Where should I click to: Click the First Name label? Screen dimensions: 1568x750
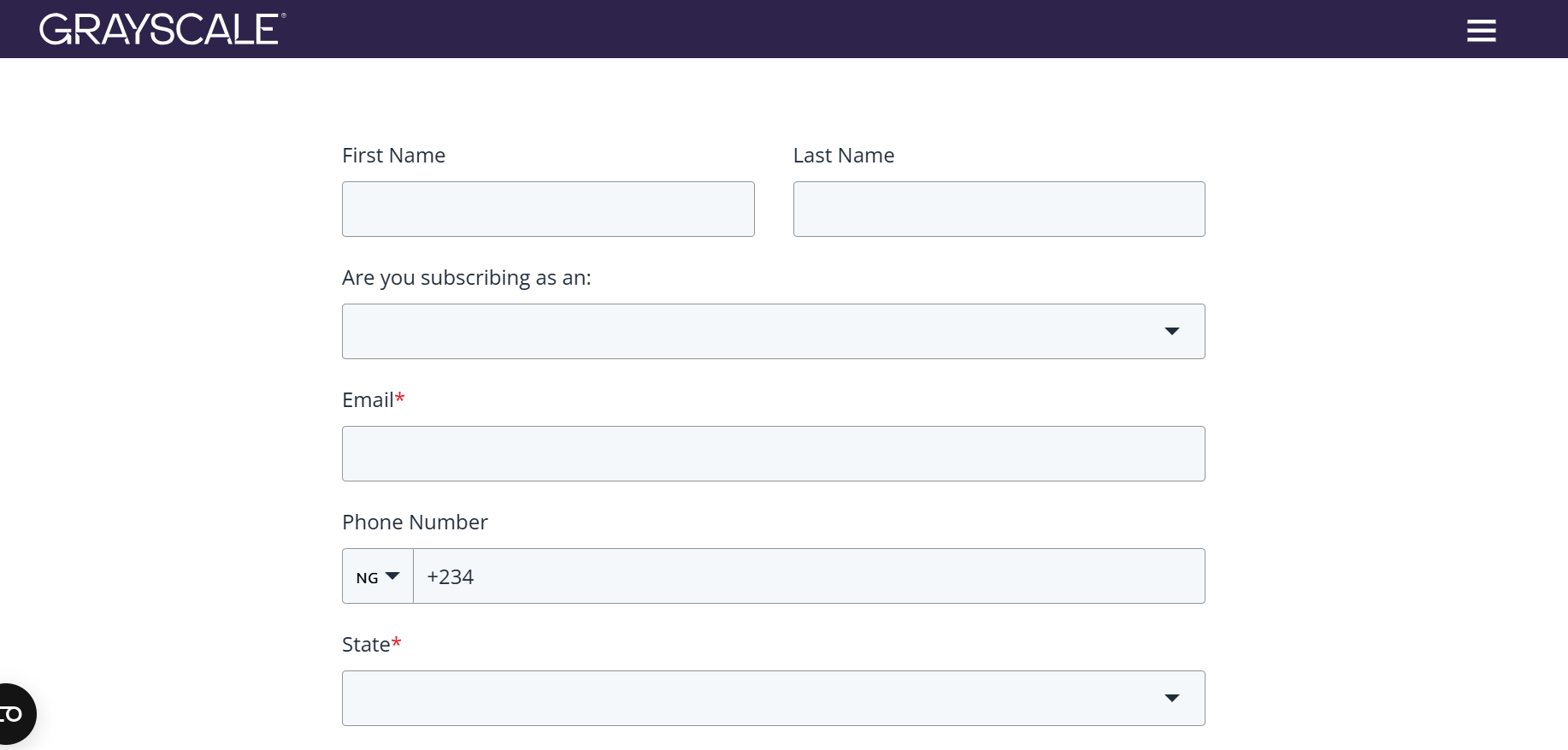point(393,156)
